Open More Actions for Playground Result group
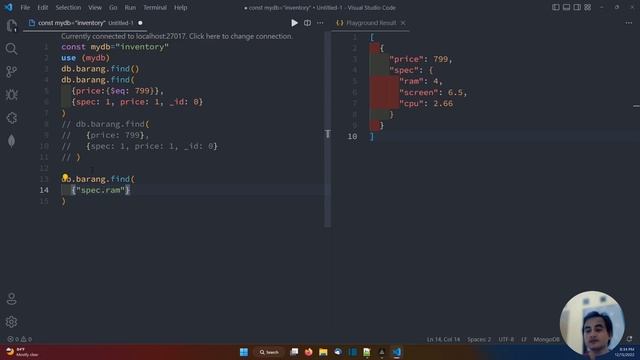The height and width of the screenshot is (360, 640). pyautogui.click(x=629, y=23)
